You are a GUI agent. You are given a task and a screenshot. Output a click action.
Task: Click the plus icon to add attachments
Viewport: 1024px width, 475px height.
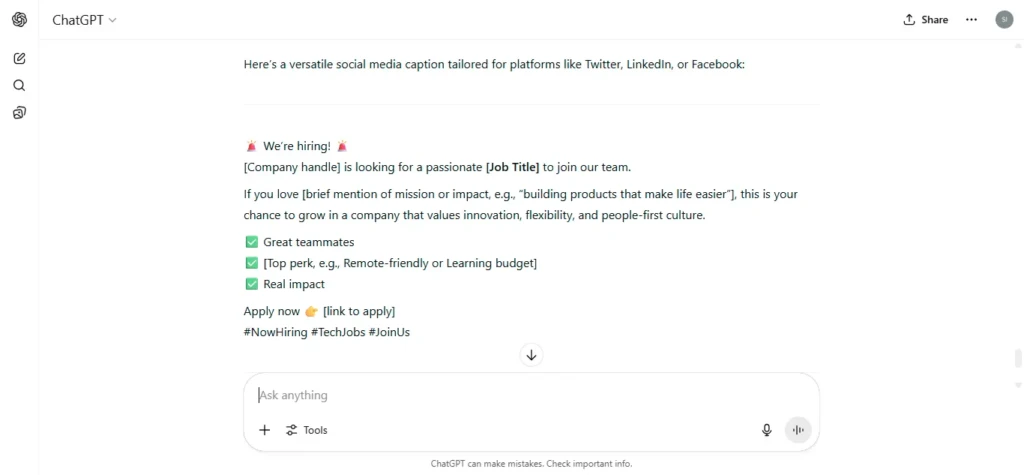pos(264,430)
